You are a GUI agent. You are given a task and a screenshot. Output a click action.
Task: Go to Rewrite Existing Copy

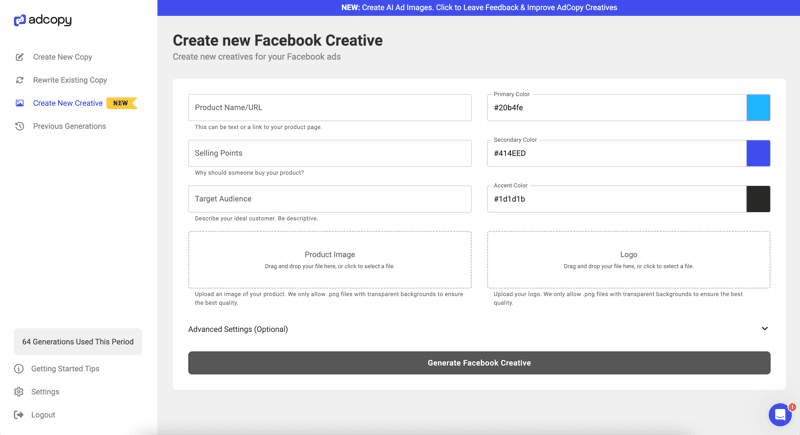[70, 80]
